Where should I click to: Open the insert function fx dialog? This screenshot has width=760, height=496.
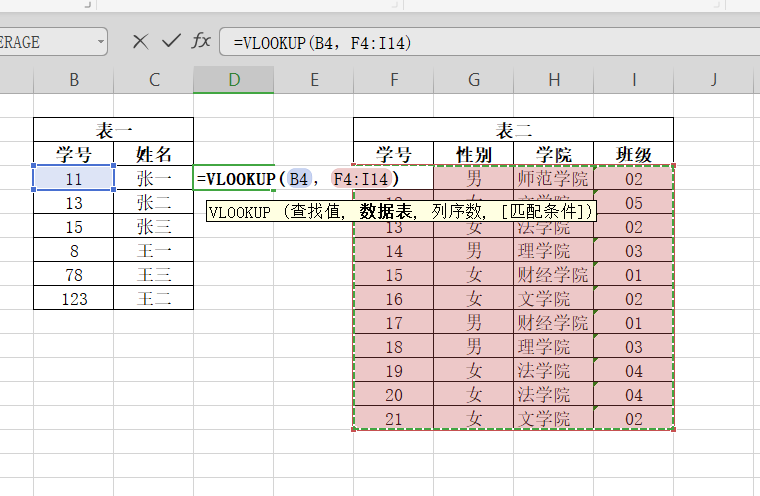[201, 41]
